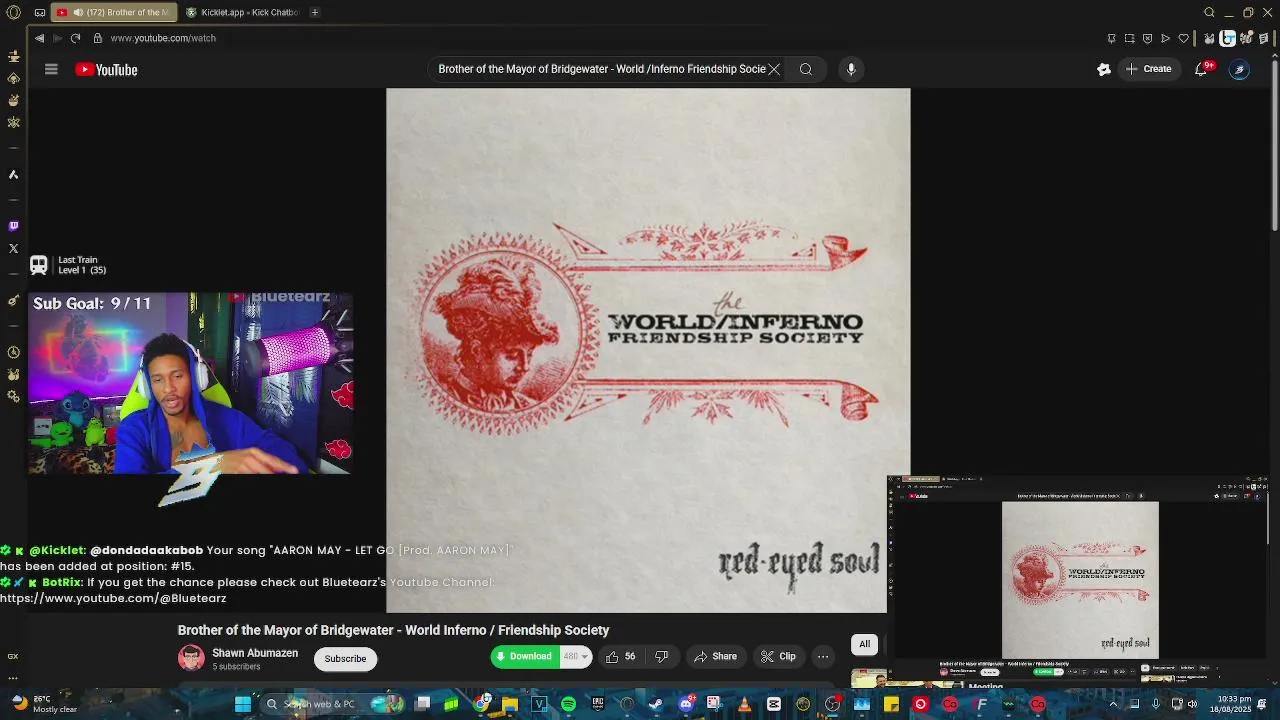Like the video with thumbs up
Image resolution: width=1280 pixels, height=720 pixels.
(x=621, y=657)
